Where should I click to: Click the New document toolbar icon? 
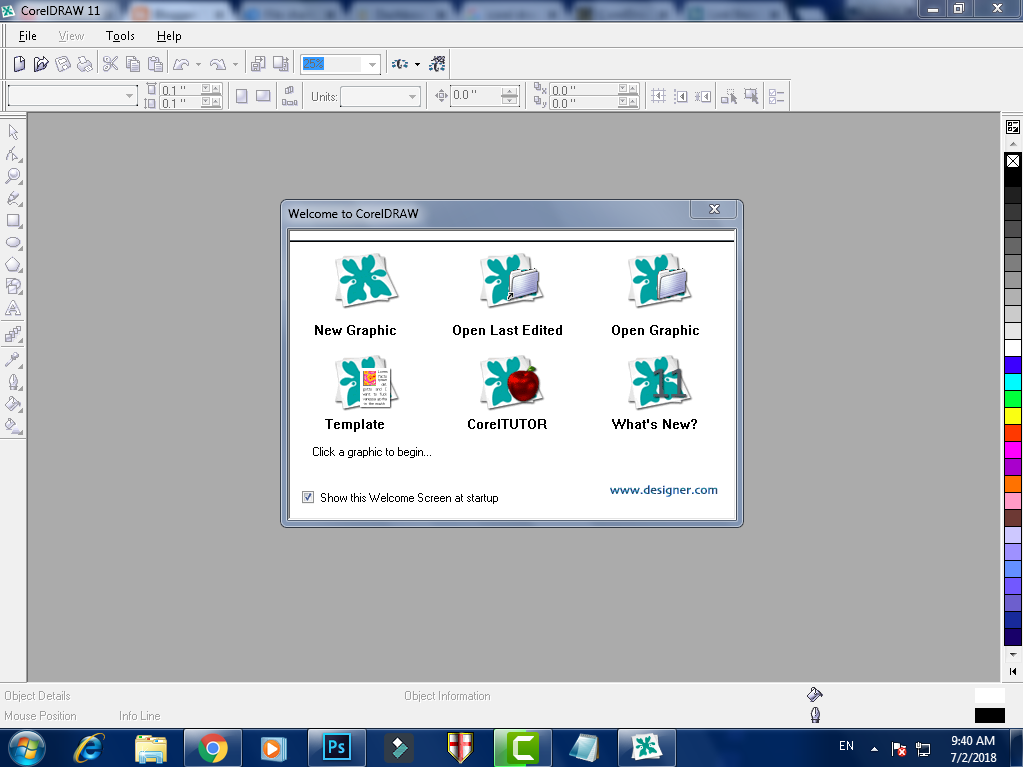click(x=19, y=63)
